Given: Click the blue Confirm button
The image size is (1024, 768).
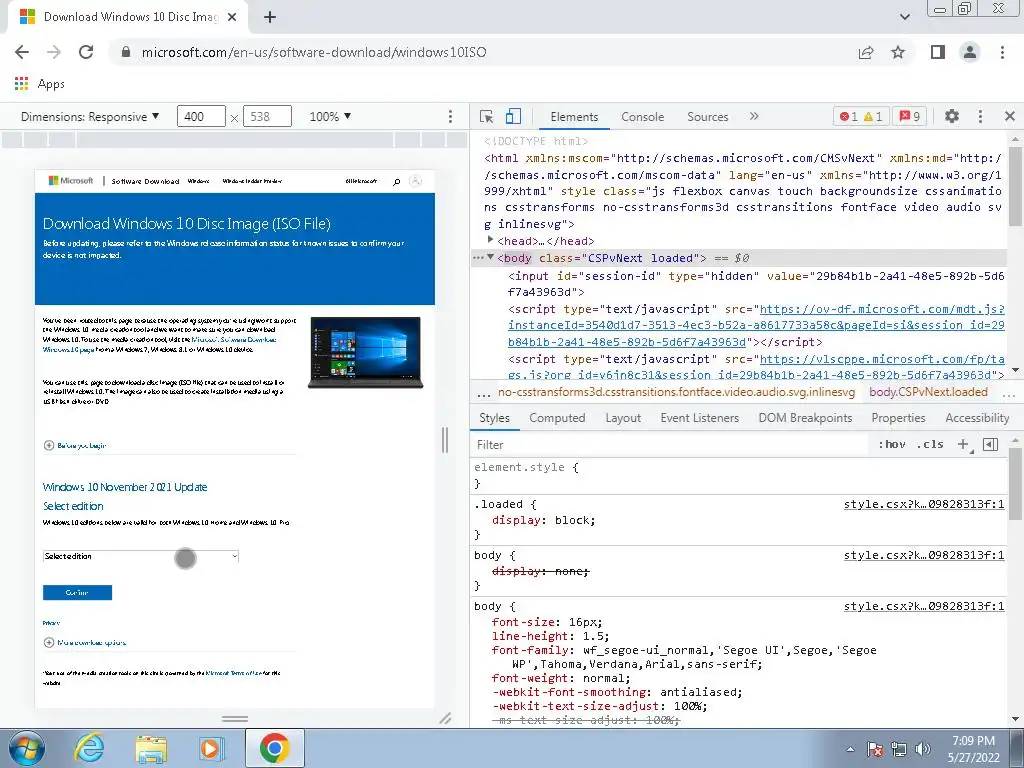Looking at the screenshot, I should click(x=77, y=592).
